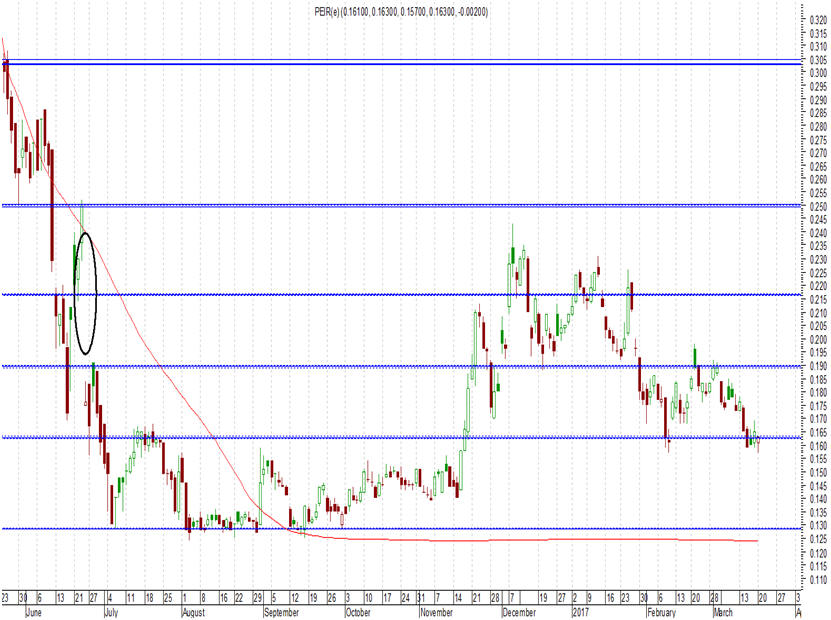Click the 0.210 price axis label
Image resolution: width=831 pixels, height=620 pixels.
[818, 313]
